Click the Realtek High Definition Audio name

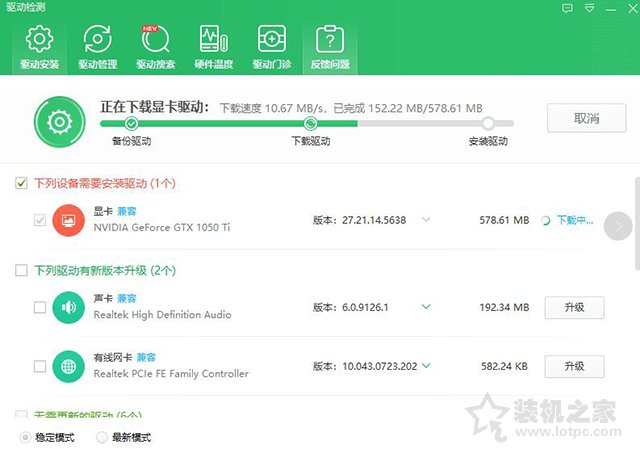coord(162,315)
